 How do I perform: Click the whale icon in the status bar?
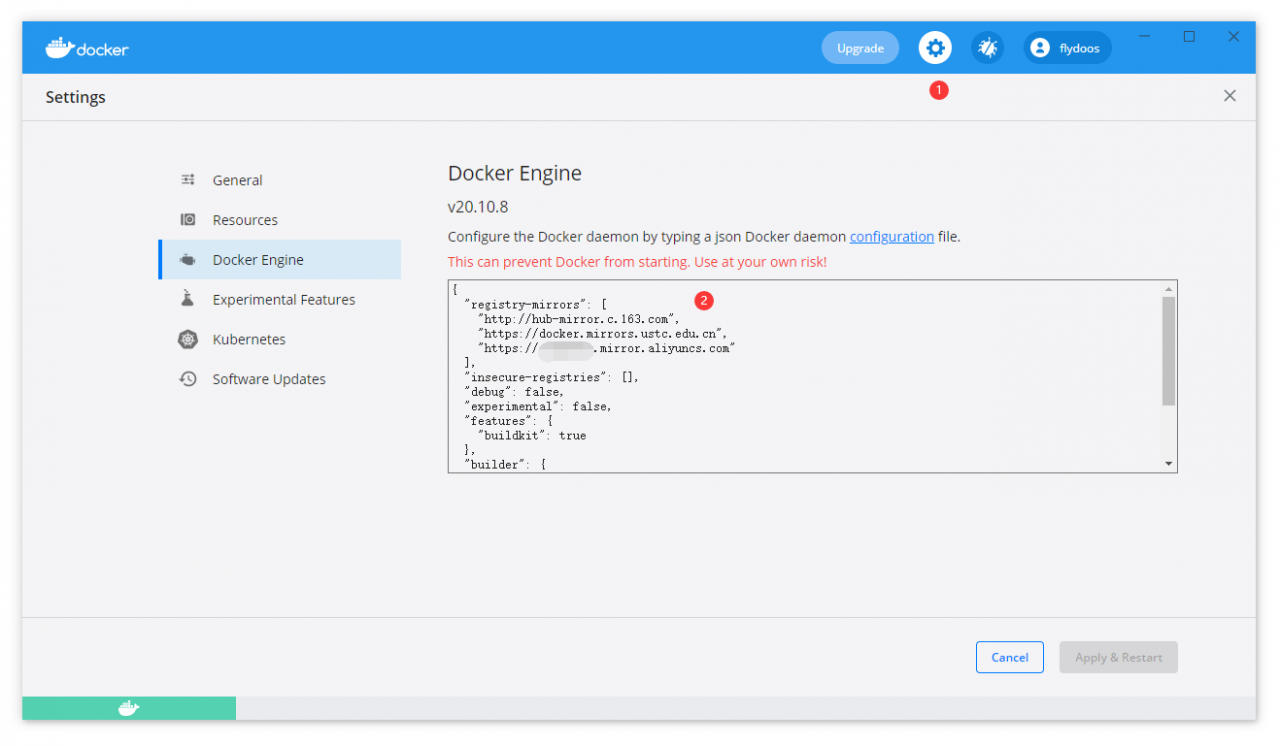point(128,707)
